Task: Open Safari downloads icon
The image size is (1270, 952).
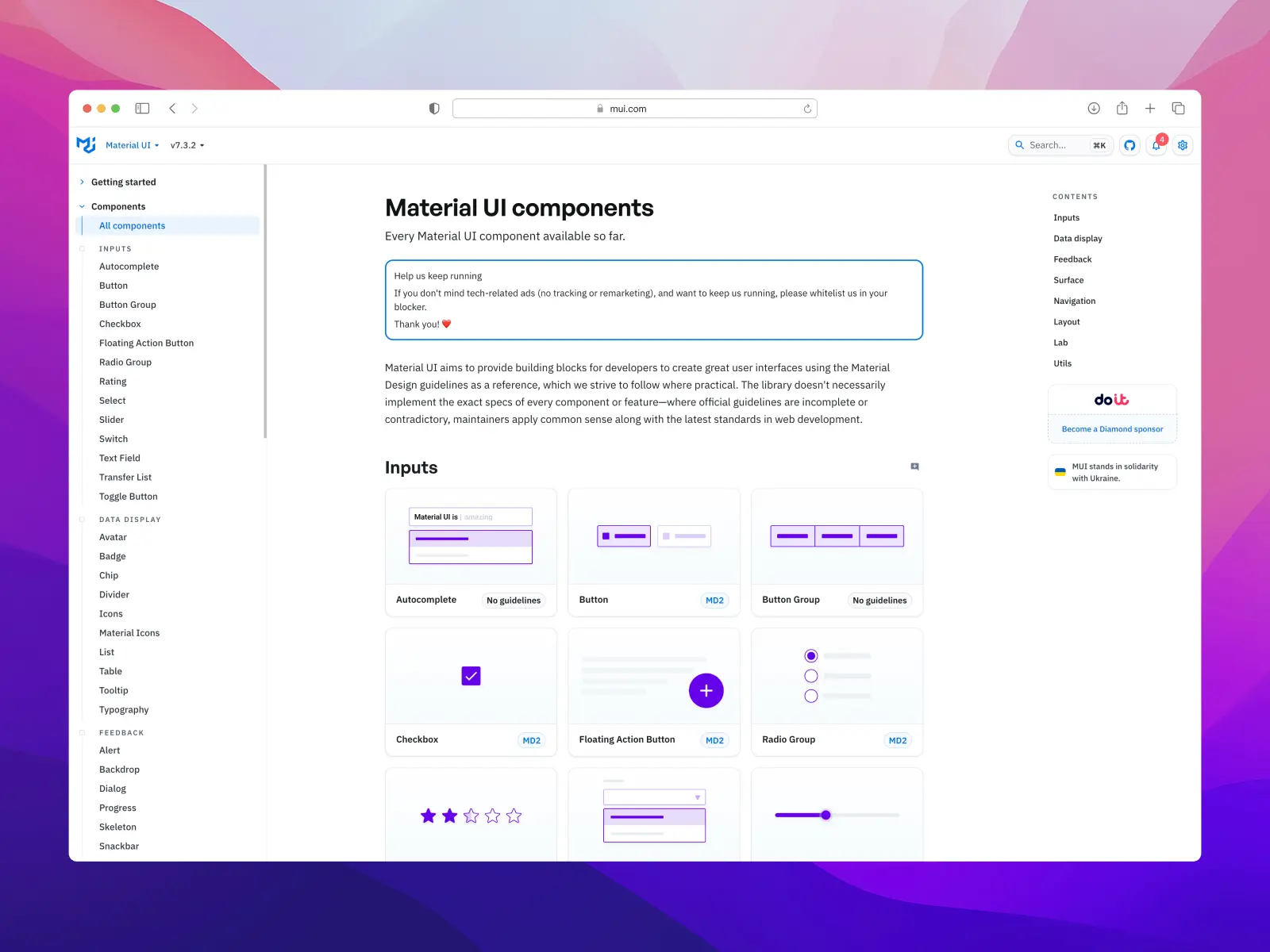Action: tap(1094, 109)
